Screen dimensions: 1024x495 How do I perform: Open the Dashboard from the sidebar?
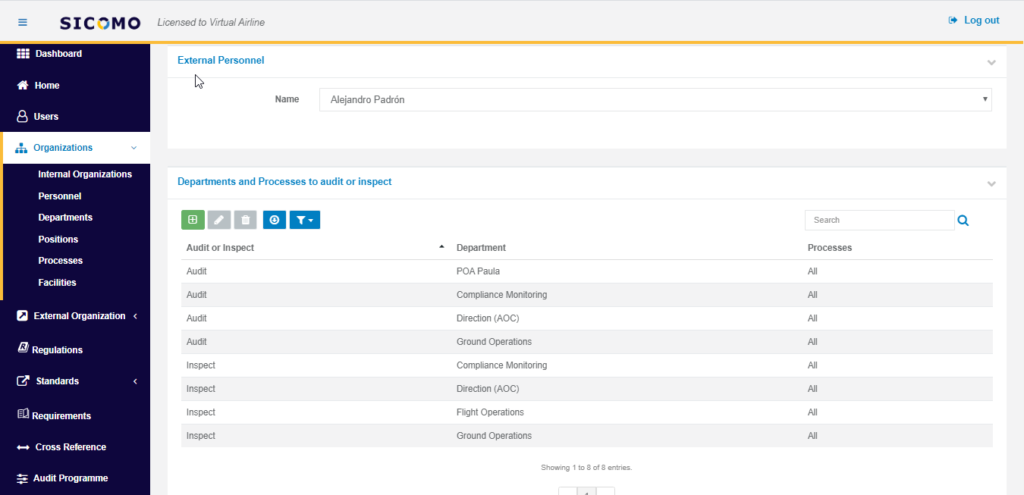(58, 54)
